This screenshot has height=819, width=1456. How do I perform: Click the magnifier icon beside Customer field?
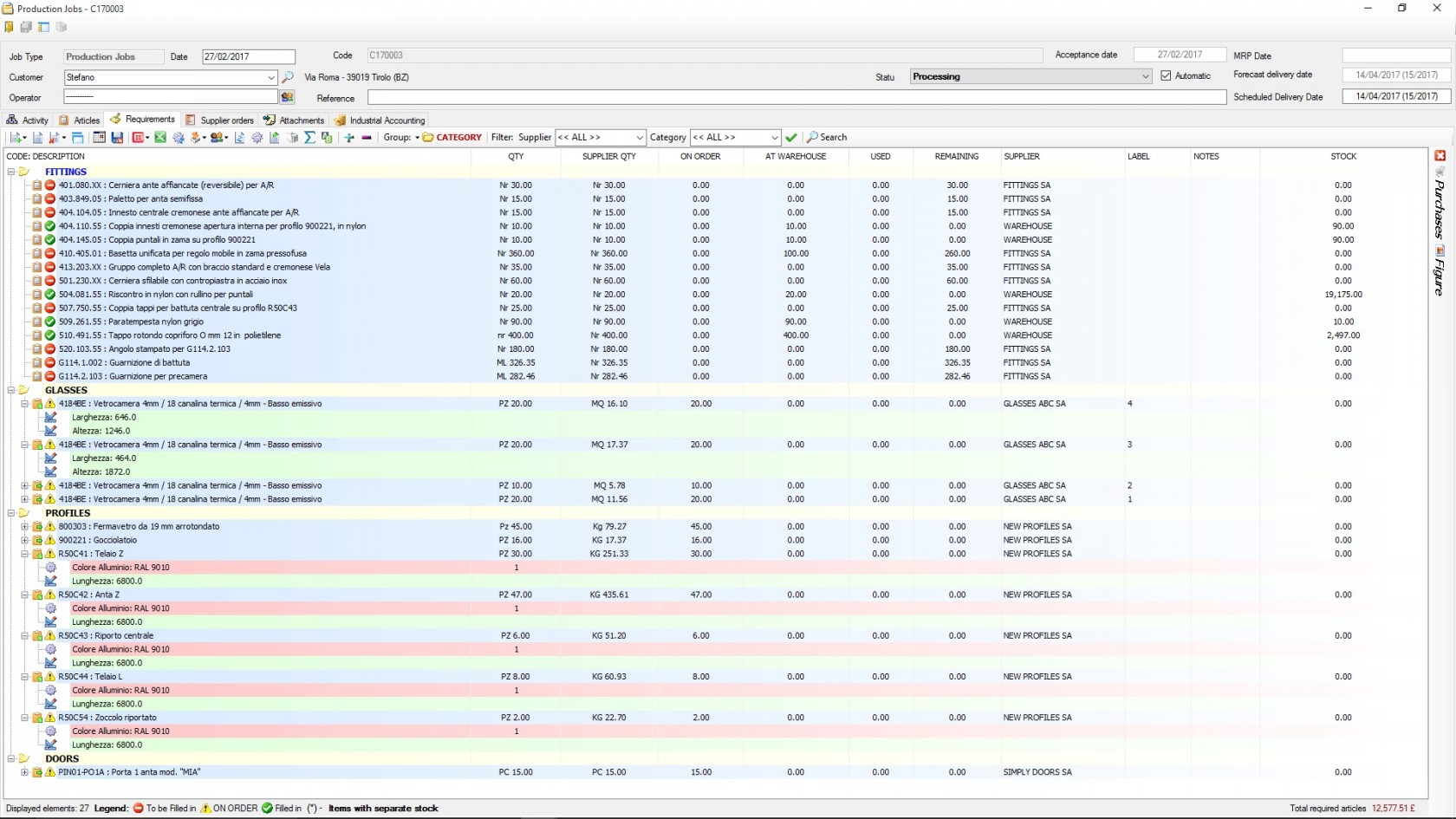pos(288,77)
